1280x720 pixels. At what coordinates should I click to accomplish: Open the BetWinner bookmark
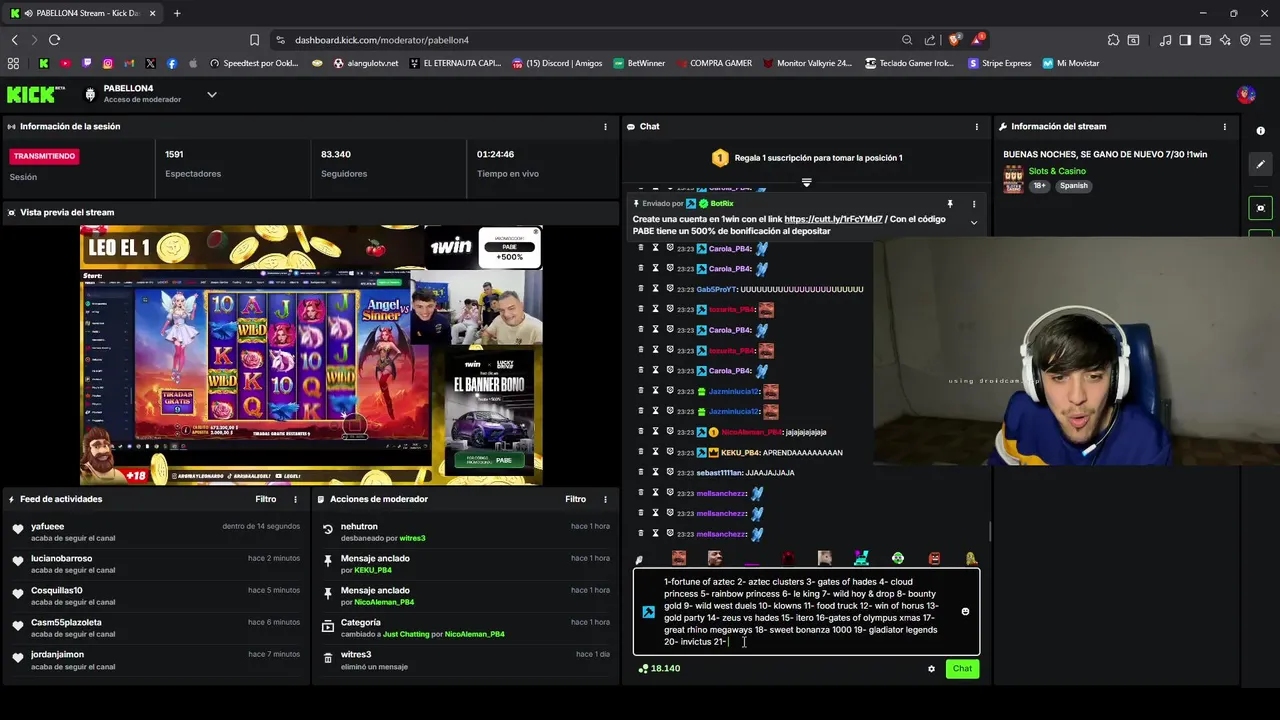click(x=638, y=63)
